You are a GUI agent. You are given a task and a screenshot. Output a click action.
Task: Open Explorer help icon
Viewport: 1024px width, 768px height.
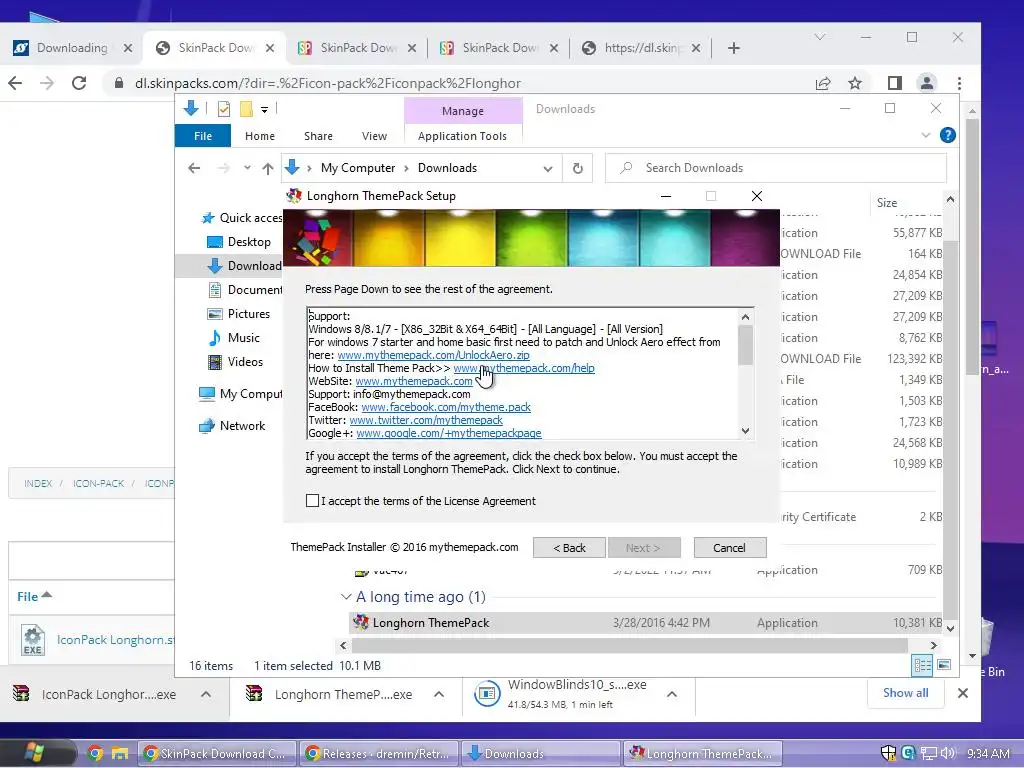point(947,135)
